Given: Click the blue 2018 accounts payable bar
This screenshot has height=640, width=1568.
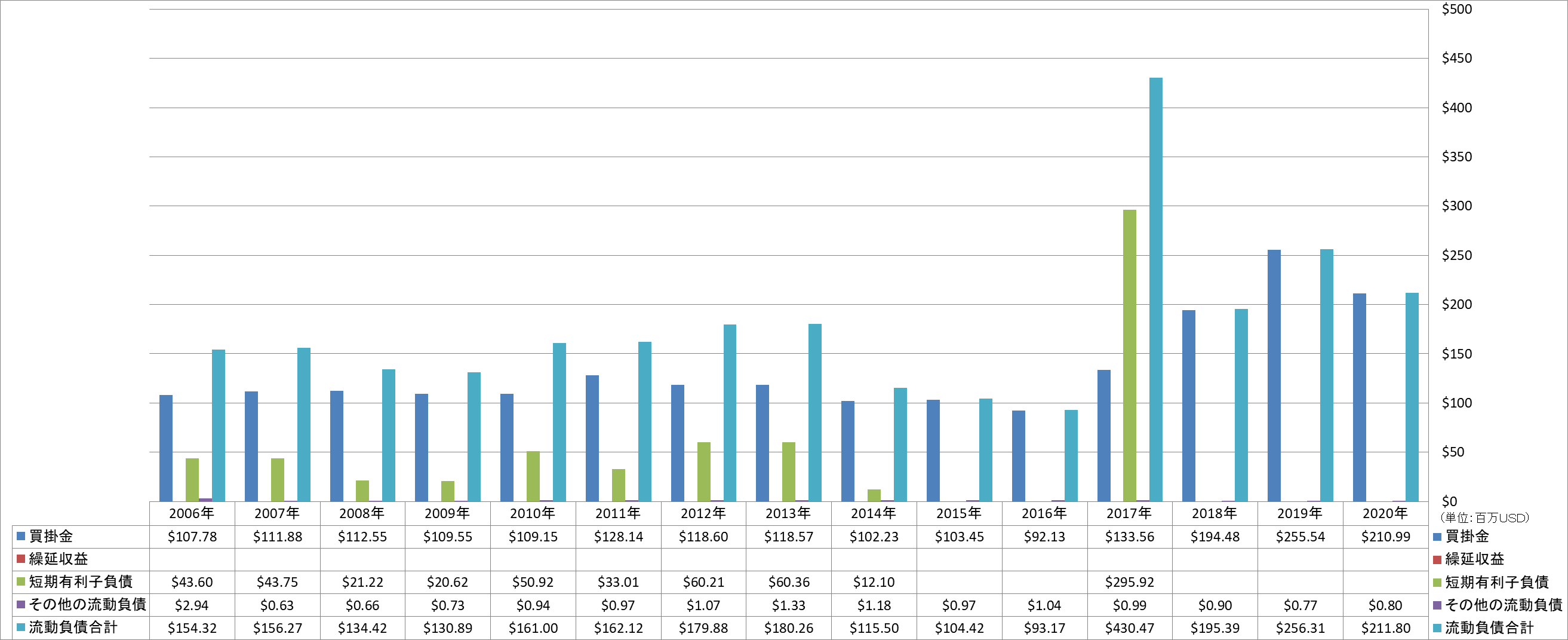Looking at the screenshot, I should 1188,406.
